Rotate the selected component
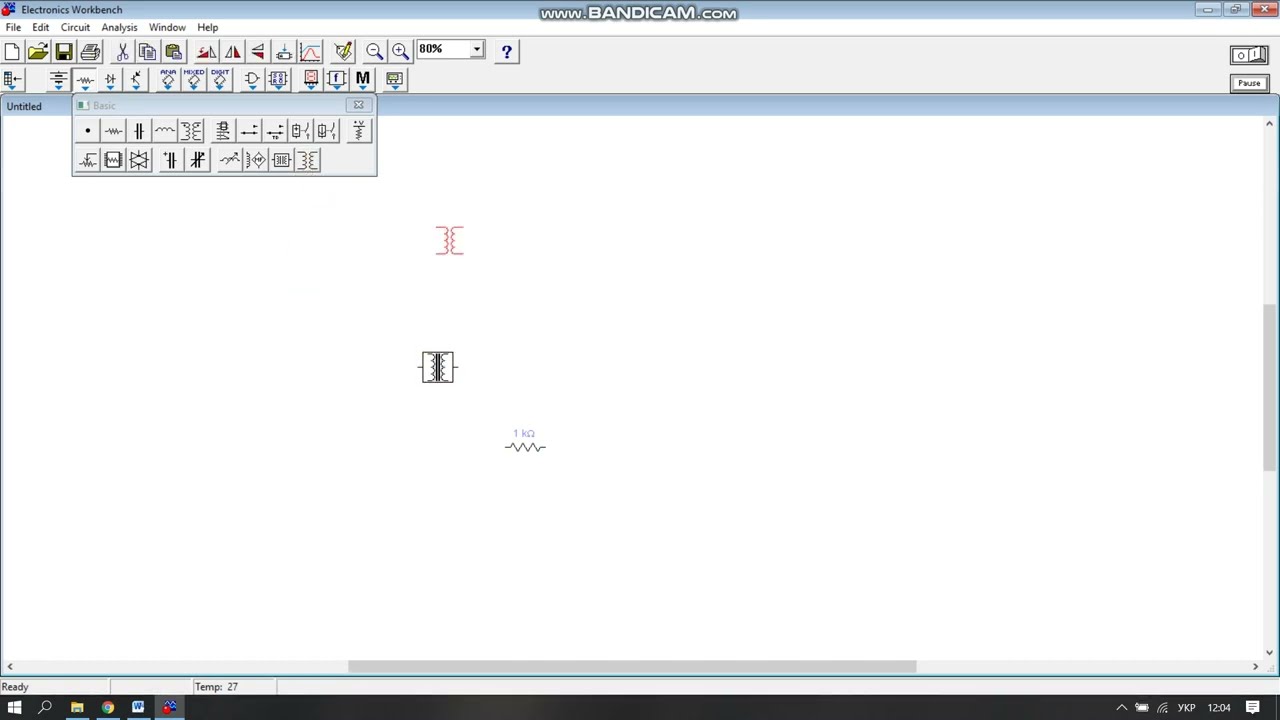Image resolution: width=1280 pixels, height=720 pixels. coord(206,51)
